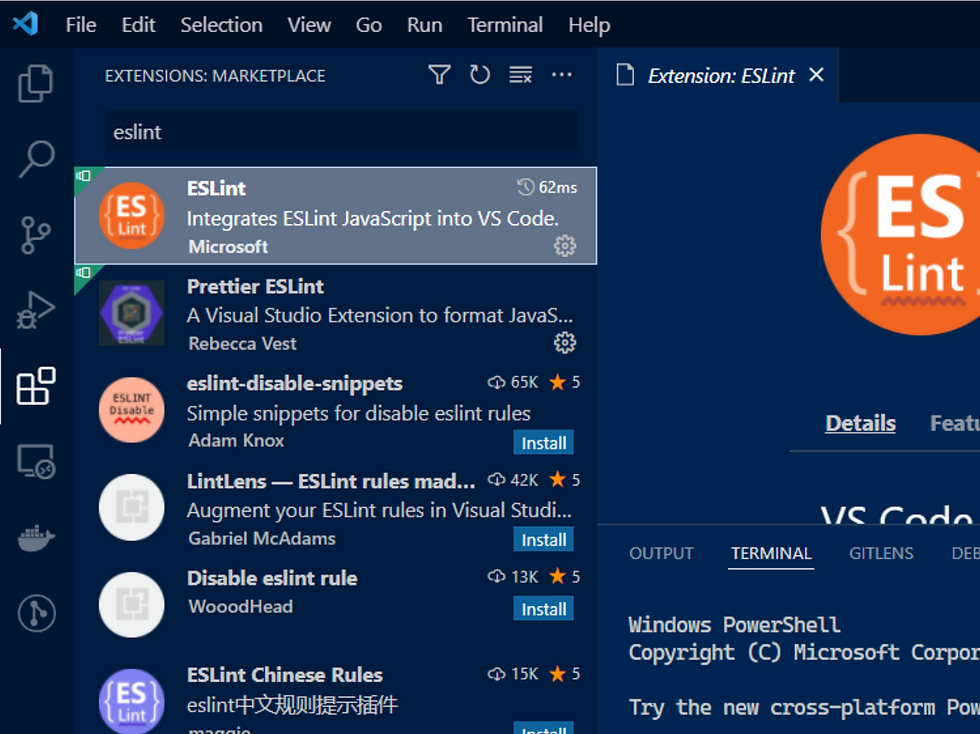Refresh the extensions list

click(480, 75)
